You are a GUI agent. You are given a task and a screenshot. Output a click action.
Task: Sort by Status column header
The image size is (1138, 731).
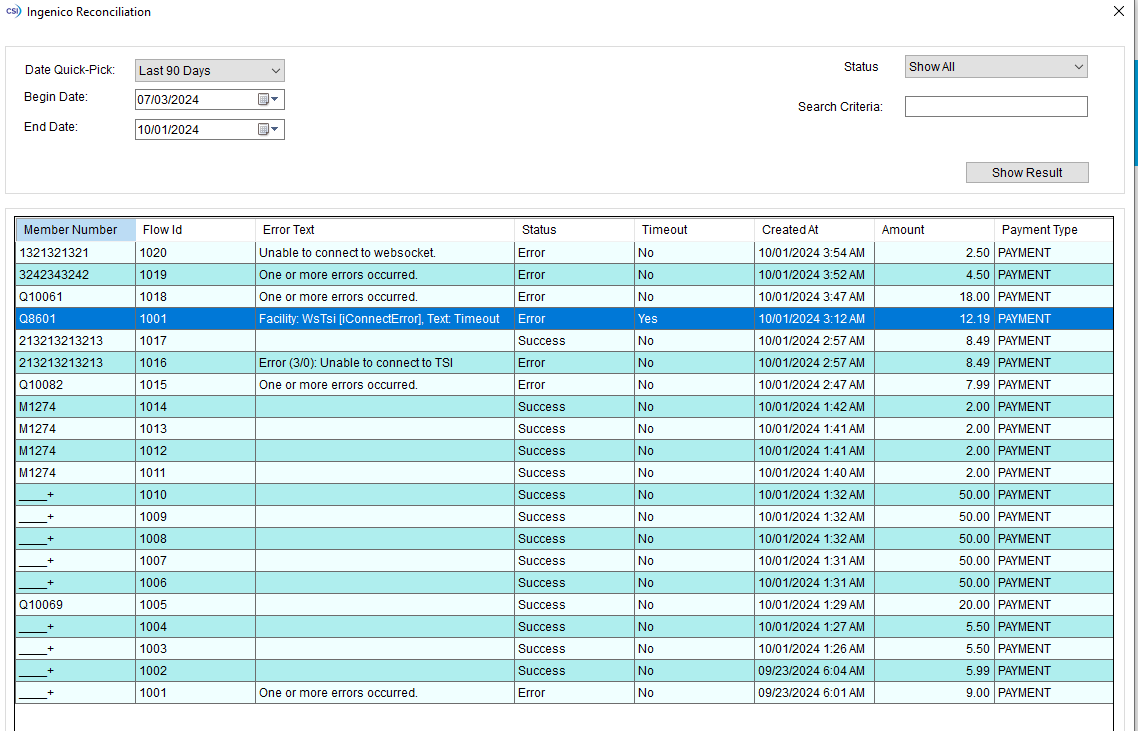click(x=574, y=230)
